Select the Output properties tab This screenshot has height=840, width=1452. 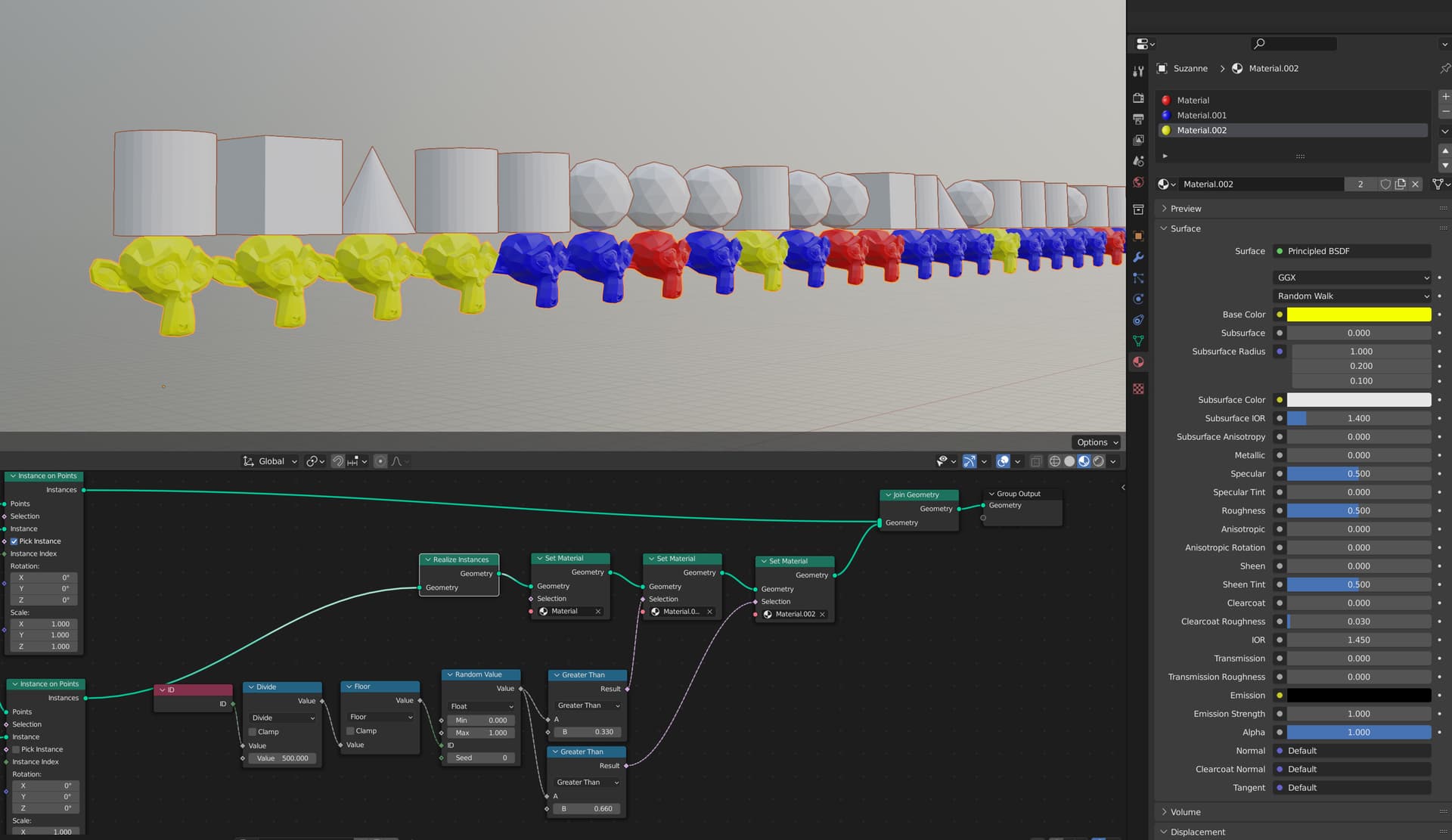click(x=1138, y=118)
